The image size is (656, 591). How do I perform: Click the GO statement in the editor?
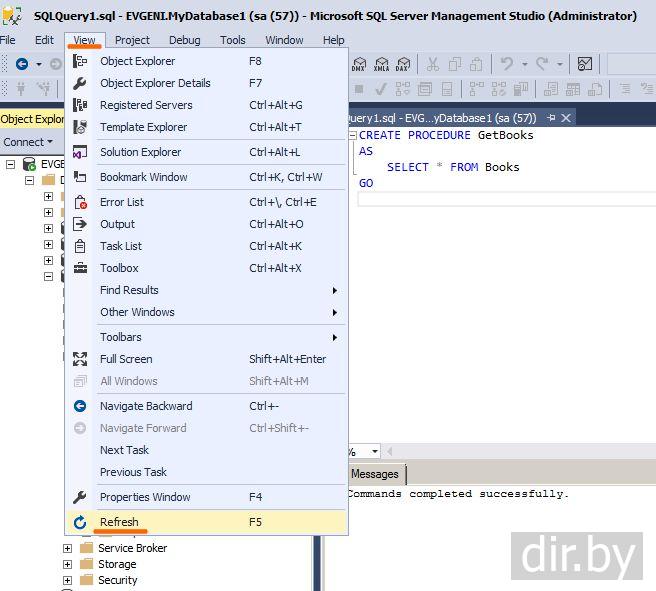pyautogui.click(x=366, y=183)
